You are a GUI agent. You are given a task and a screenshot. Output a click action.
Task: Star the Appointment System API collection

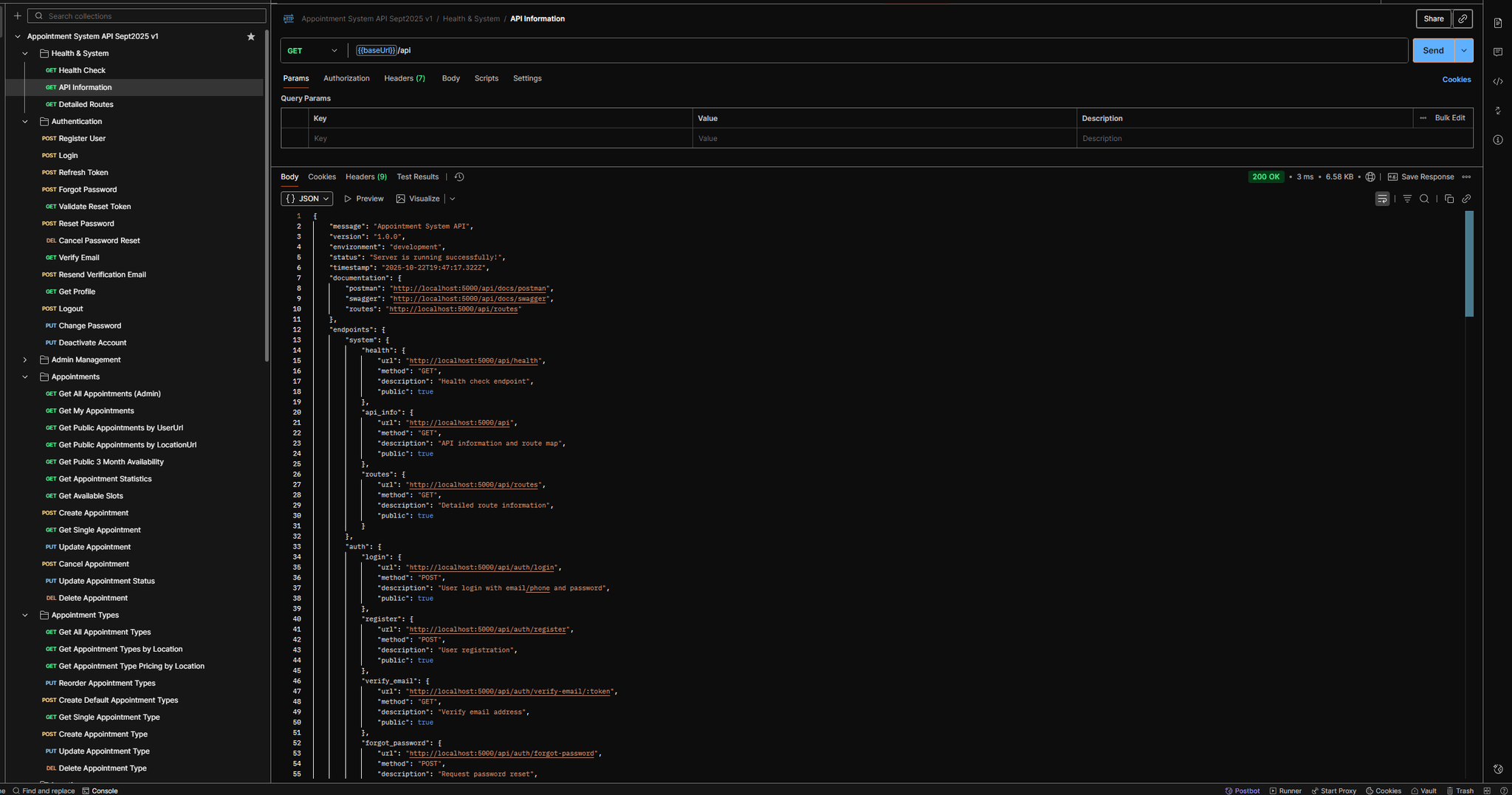coord(251,36)
